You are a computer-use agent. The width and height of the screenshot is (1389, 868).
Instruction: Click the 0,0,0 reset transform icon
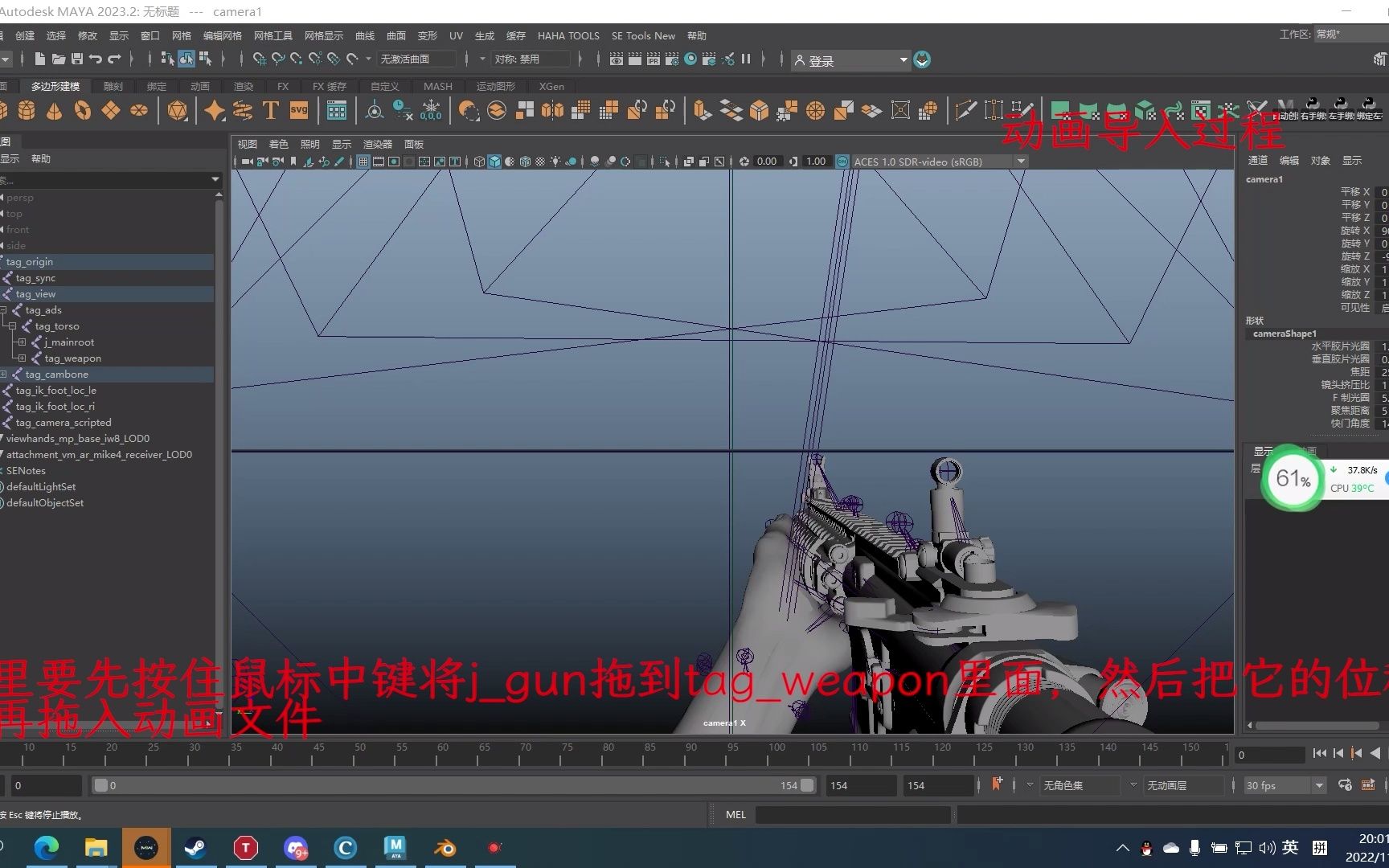(x=432, y=112)
